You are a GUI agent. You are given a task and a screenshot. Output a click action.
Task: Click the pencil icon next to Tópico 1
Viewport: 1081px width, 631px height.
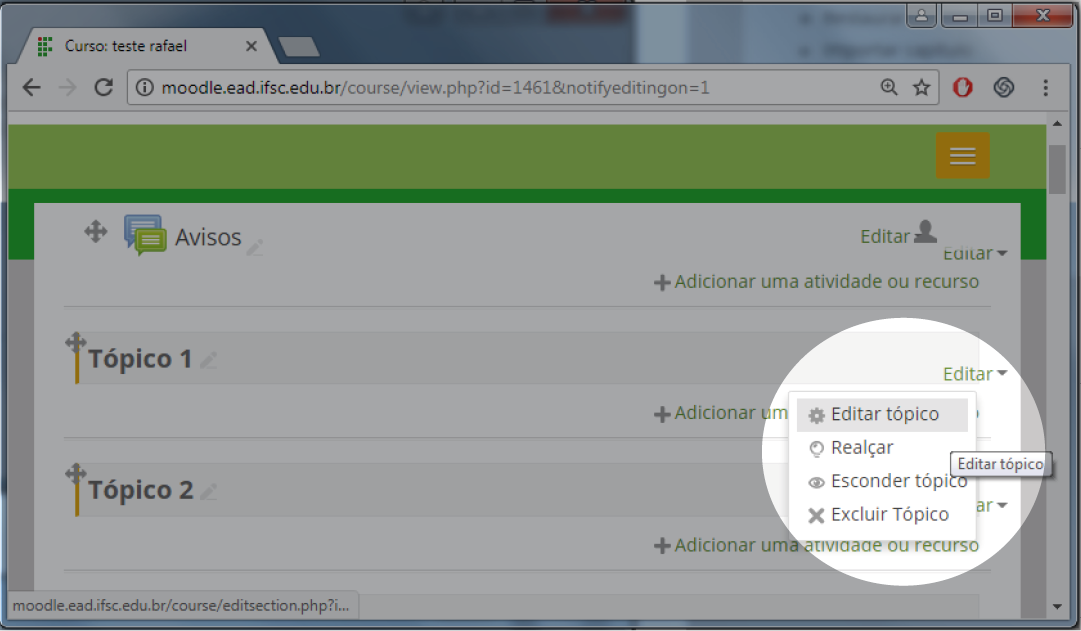(x=208, y=360)
